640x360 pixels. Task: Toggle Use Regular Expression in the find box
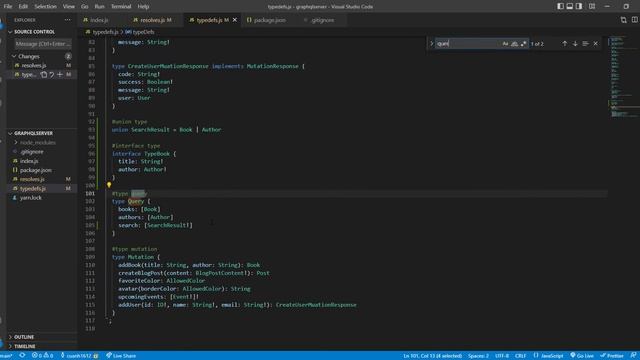coord(523,44)
